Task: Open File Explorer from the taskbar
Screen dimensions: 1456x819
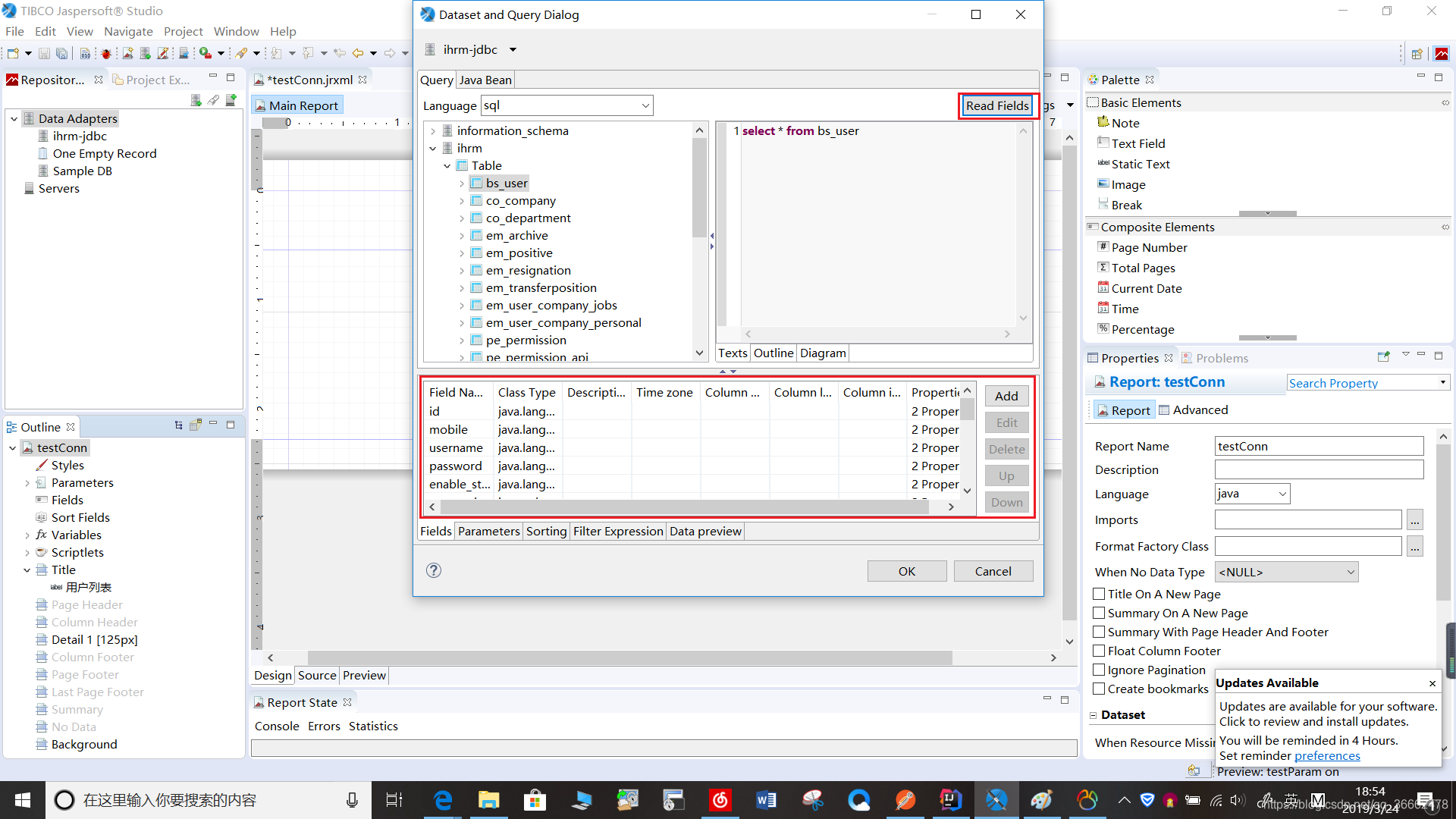Action: (x=488, y=800)
